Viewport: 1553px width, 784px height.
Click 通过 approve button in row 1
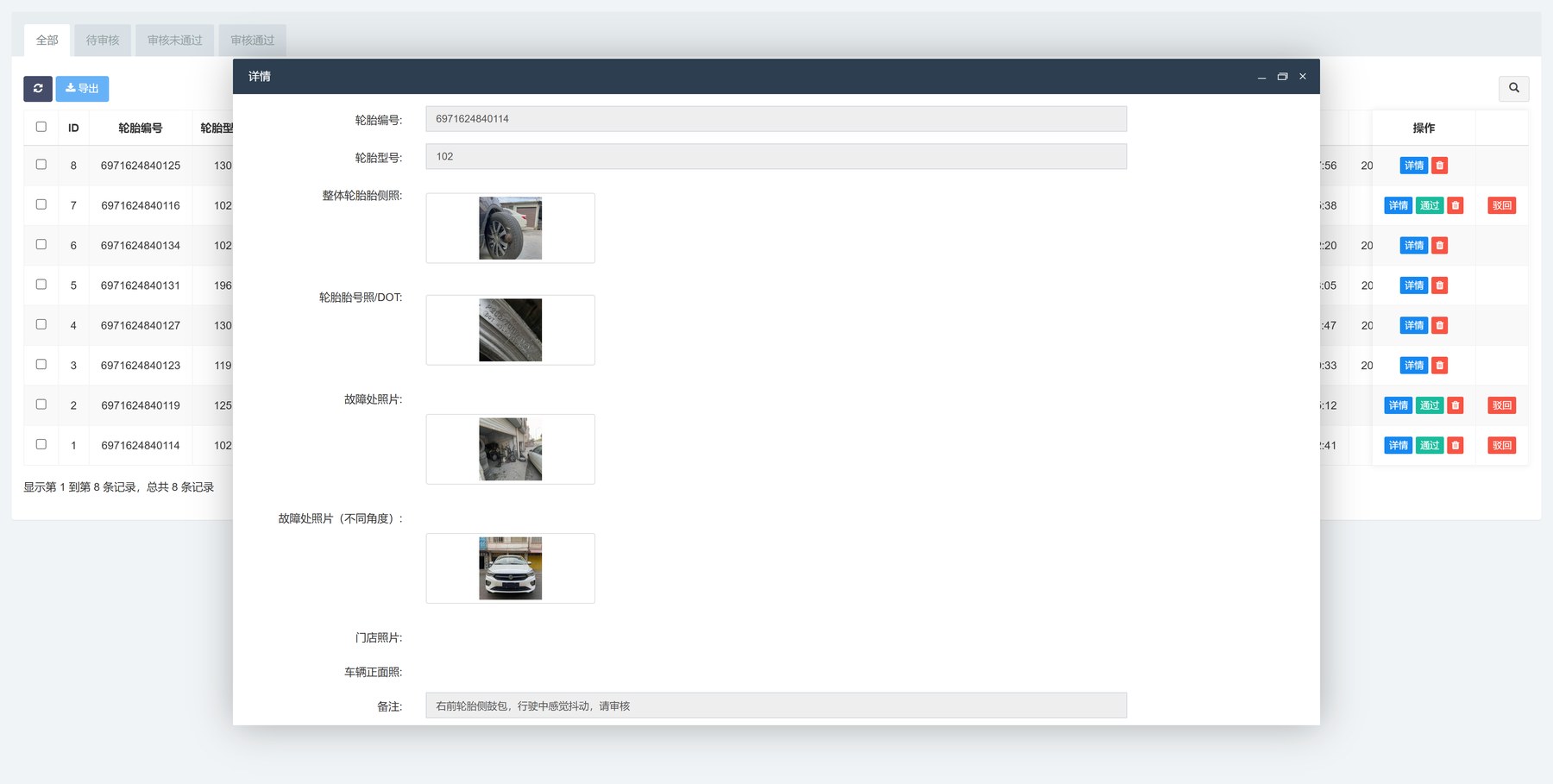coord(1430,445)
